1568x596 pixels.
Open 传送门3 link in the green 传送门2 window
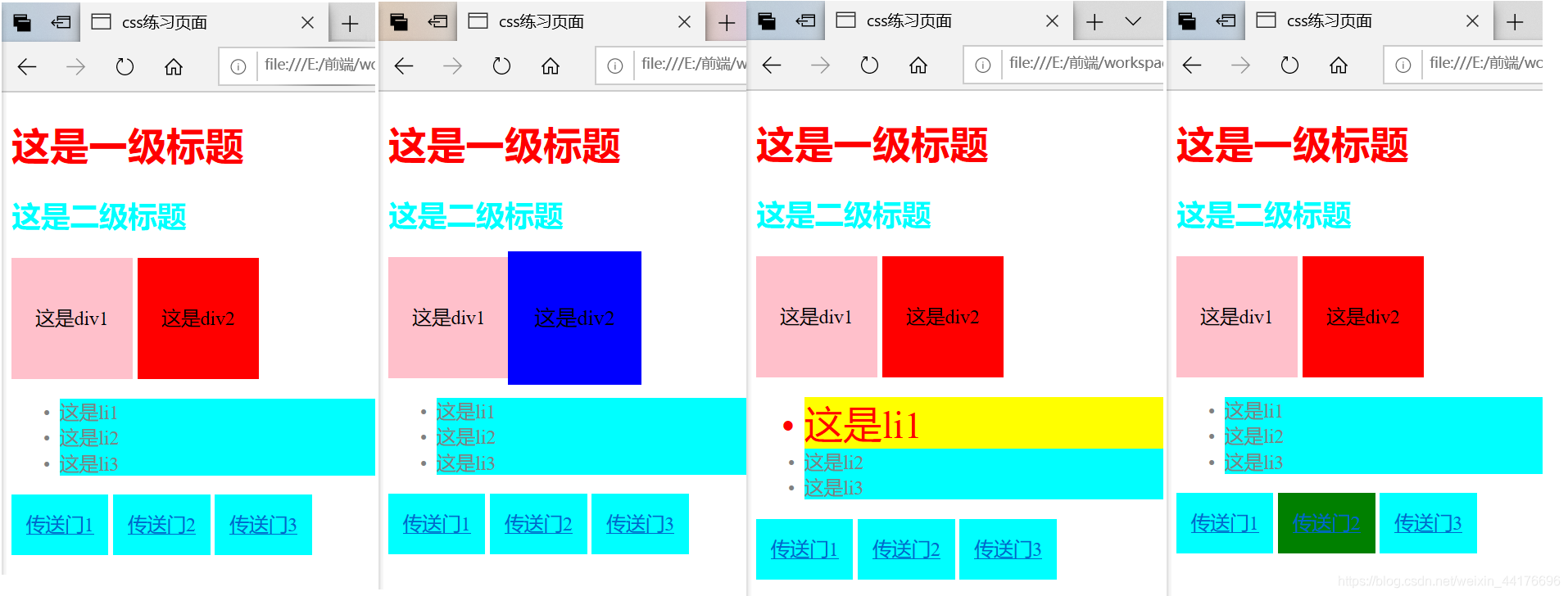click(1428, 523)
